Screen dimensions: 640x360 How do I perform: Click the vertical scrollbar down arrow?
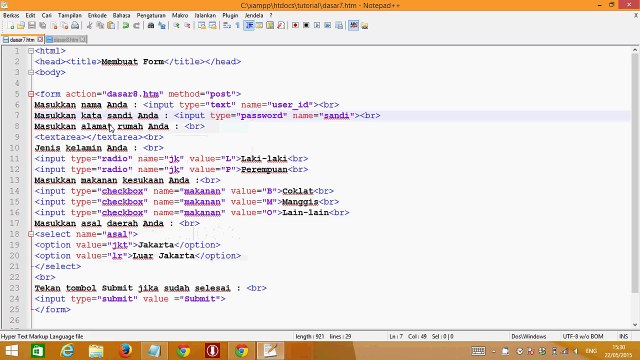pyautogui.click(x=635, y=325)
